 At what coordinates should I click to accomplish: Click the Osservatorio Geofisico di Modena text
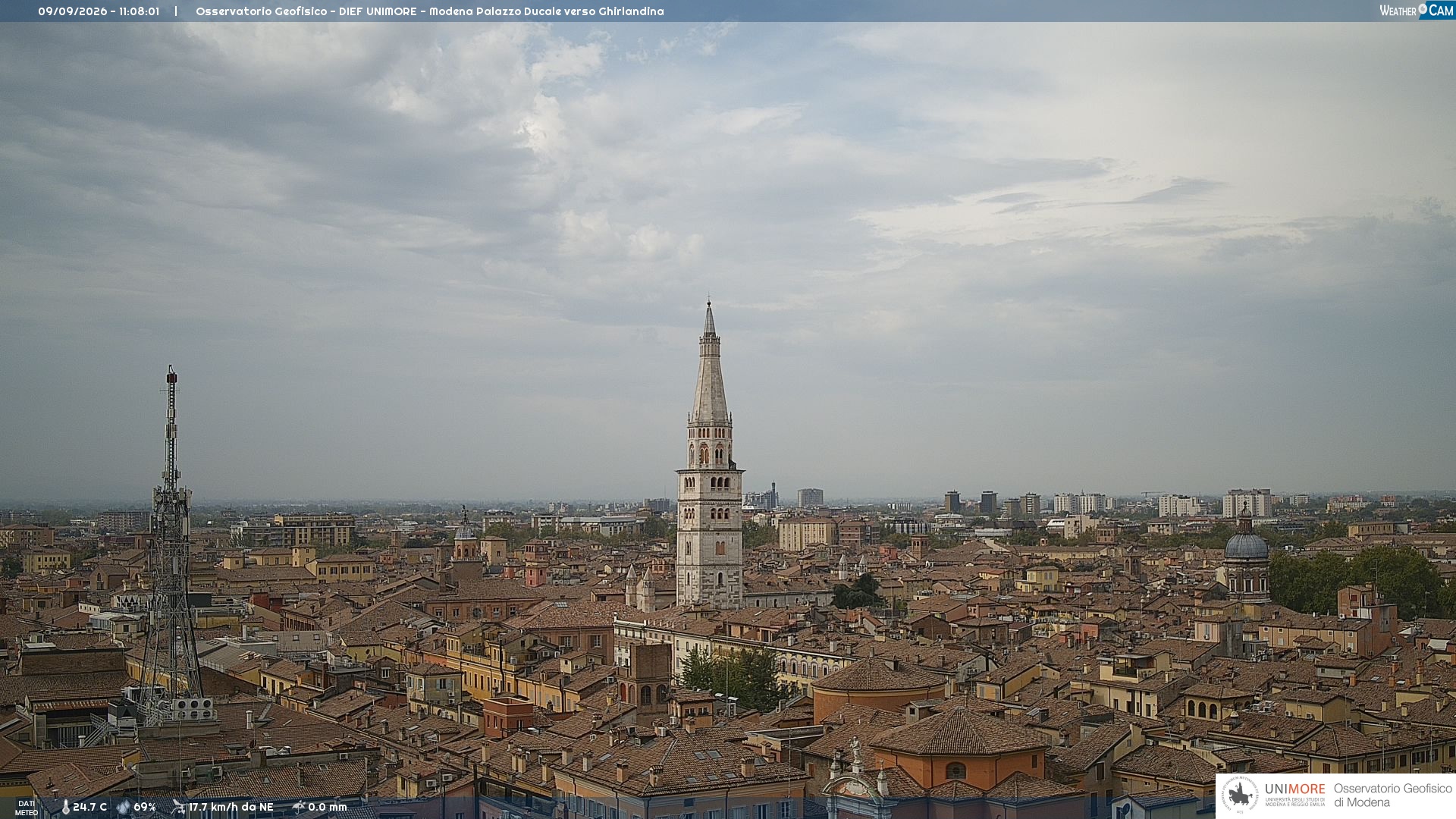click(1392, 795)
